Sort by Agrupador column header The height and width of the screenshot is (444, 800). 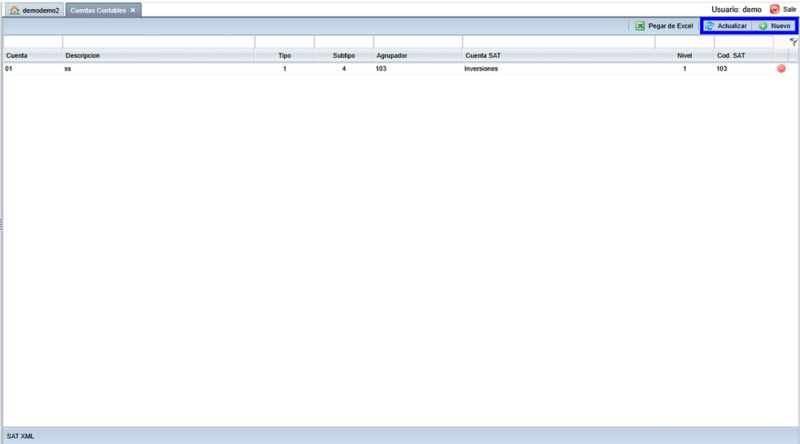pos(418,55)
